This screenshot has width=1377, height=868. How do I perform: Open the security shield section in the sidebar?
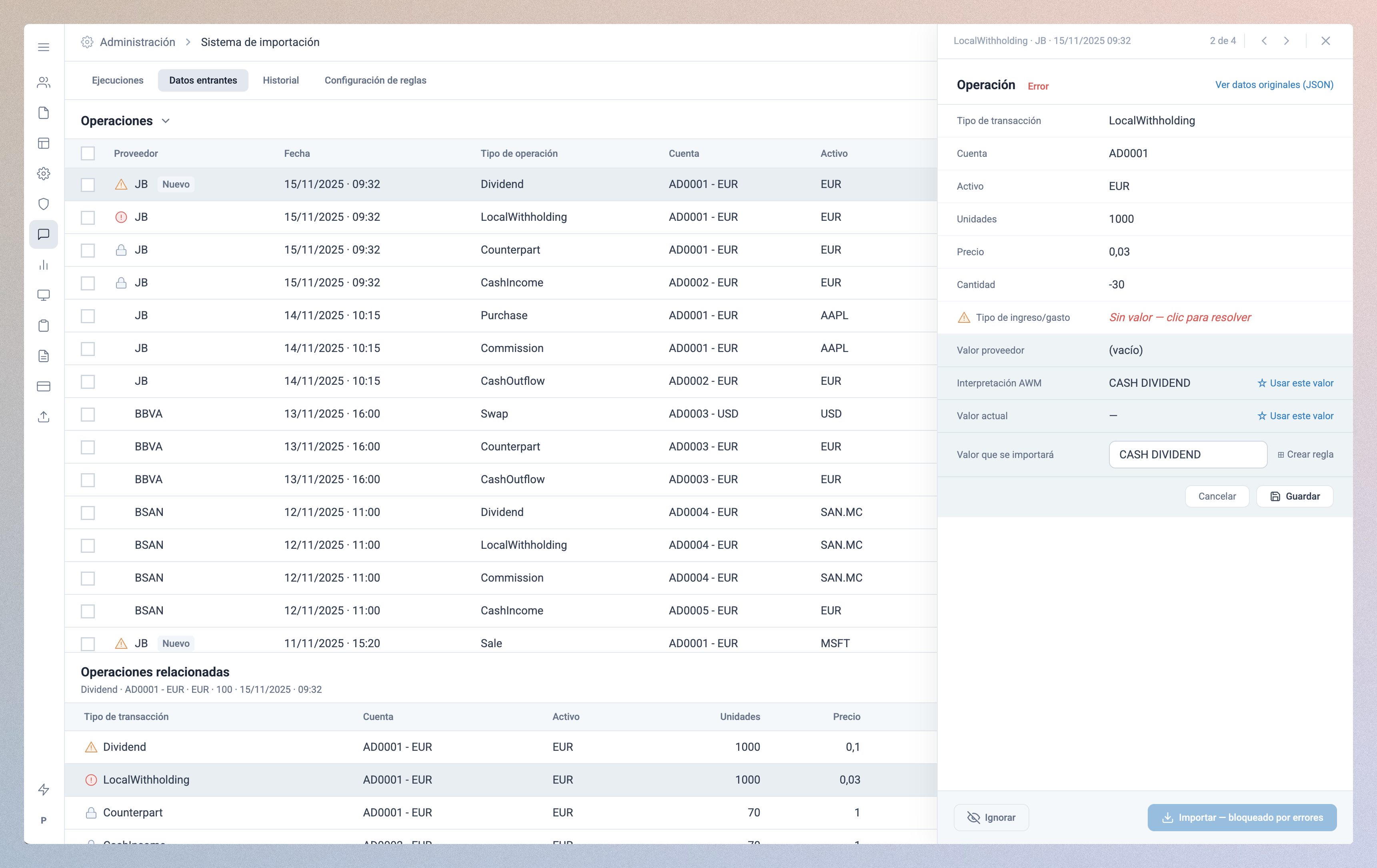pyautogui.click(x=44, y=204)
